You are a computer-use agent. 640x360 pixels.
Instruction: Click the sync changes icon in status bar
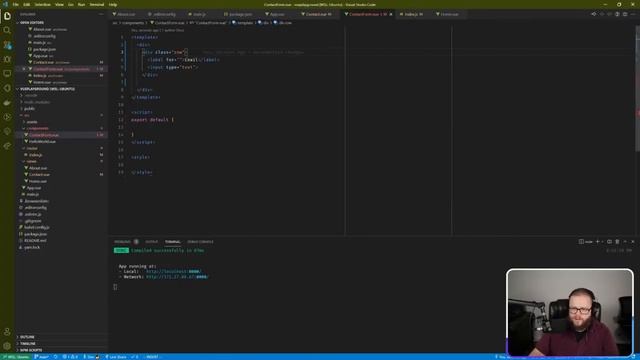[x=56, y=357]
